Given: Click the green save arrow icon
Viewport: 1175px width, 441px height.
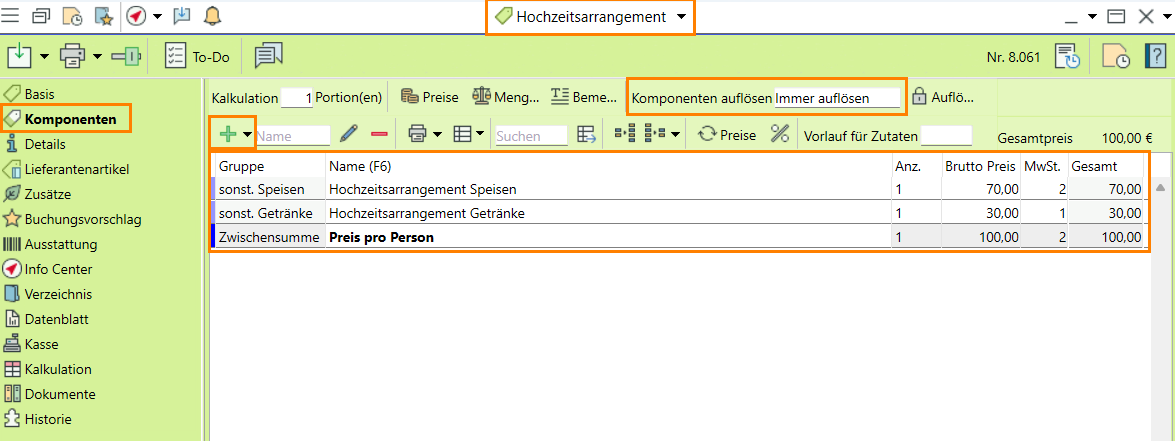Looking at the screenshot, I should (19, 56).
